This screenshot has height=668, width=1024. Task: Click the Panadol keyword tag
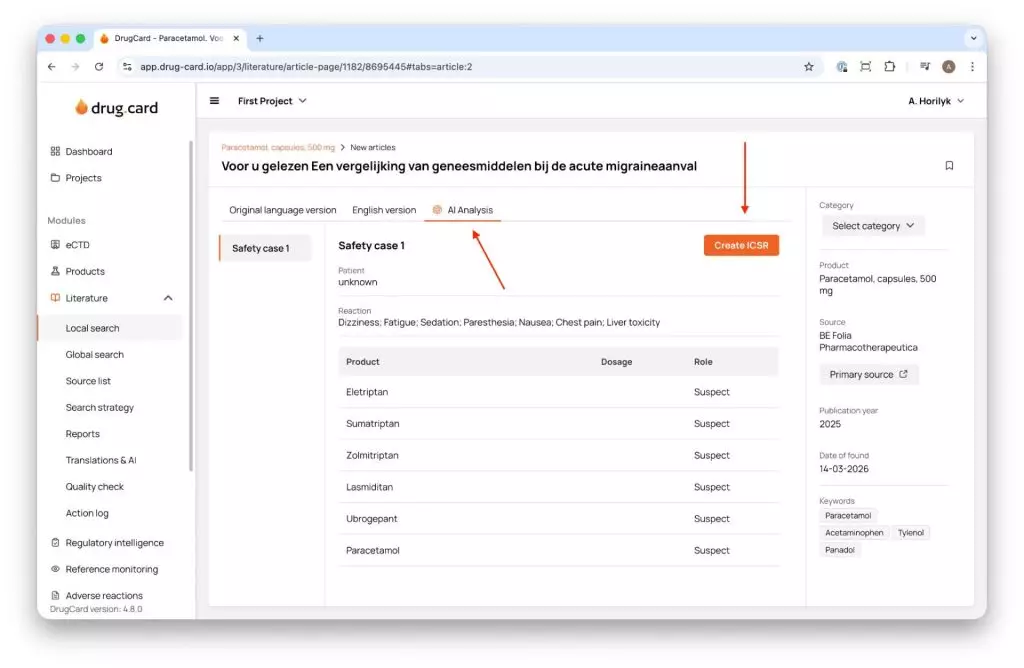[x=840, y=550]
